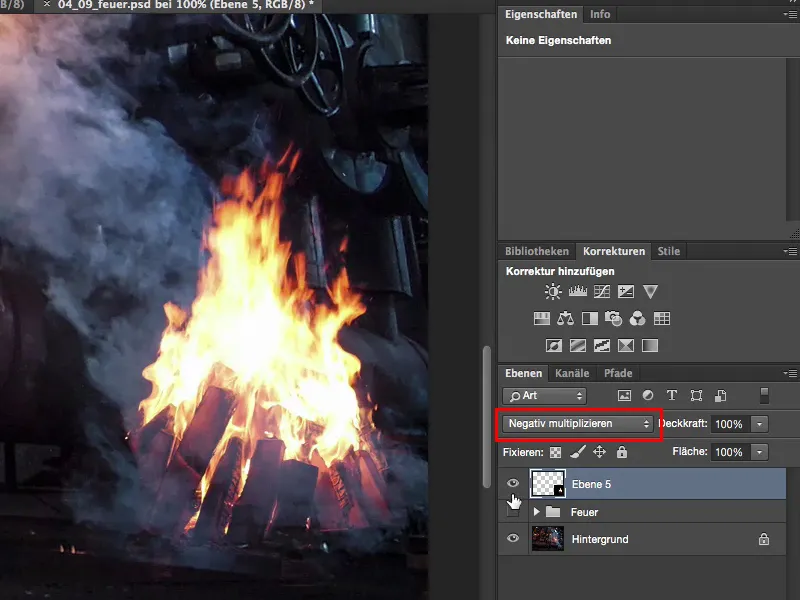
Task: Lock transparent pixels of Ebene 5
Action: pos(555,452)
